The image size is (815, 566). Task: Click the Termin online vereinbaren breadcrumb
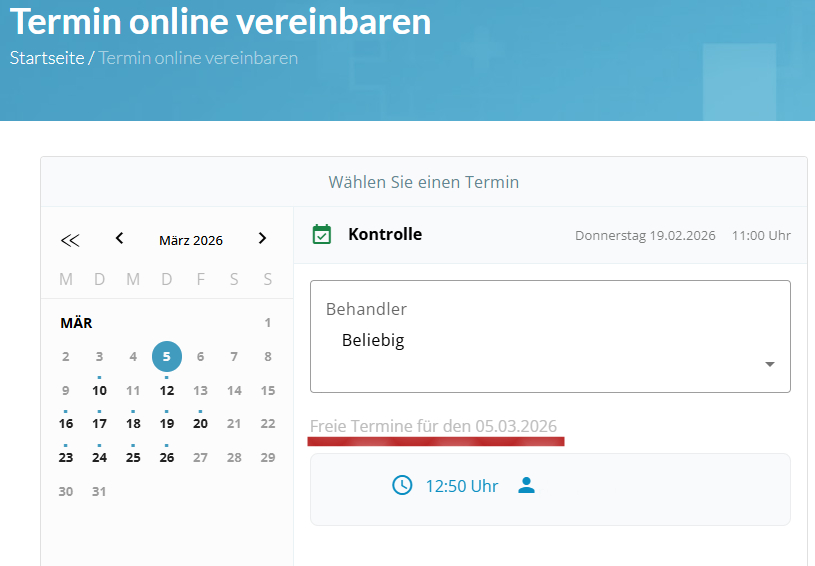(198, 58)
